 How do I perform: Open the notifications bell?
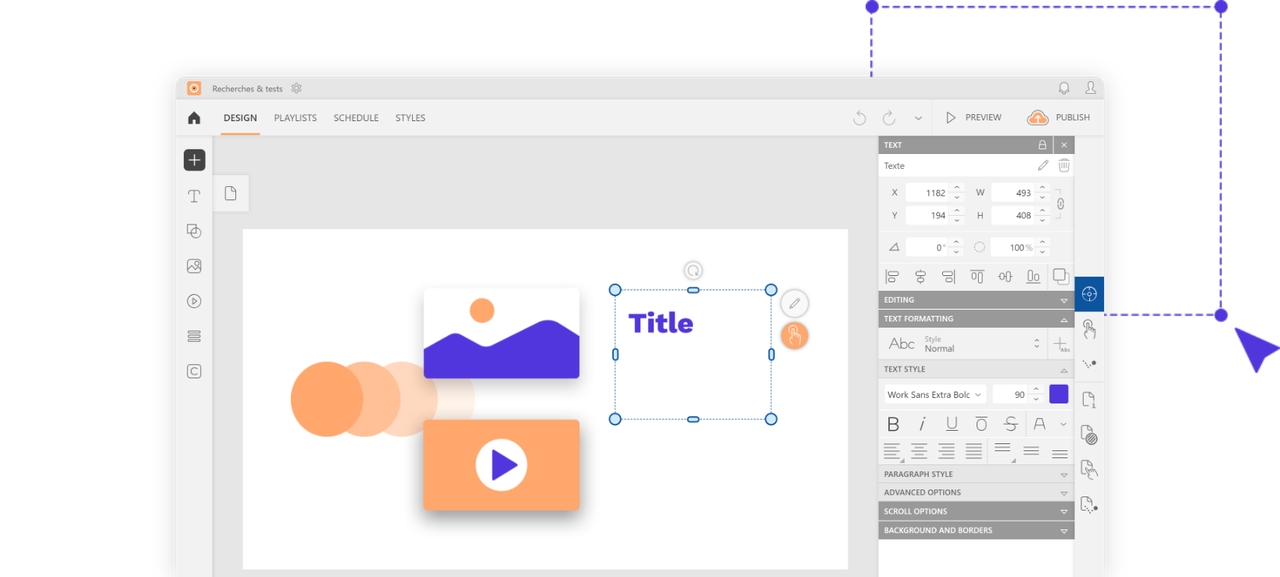click(1064, 88)
